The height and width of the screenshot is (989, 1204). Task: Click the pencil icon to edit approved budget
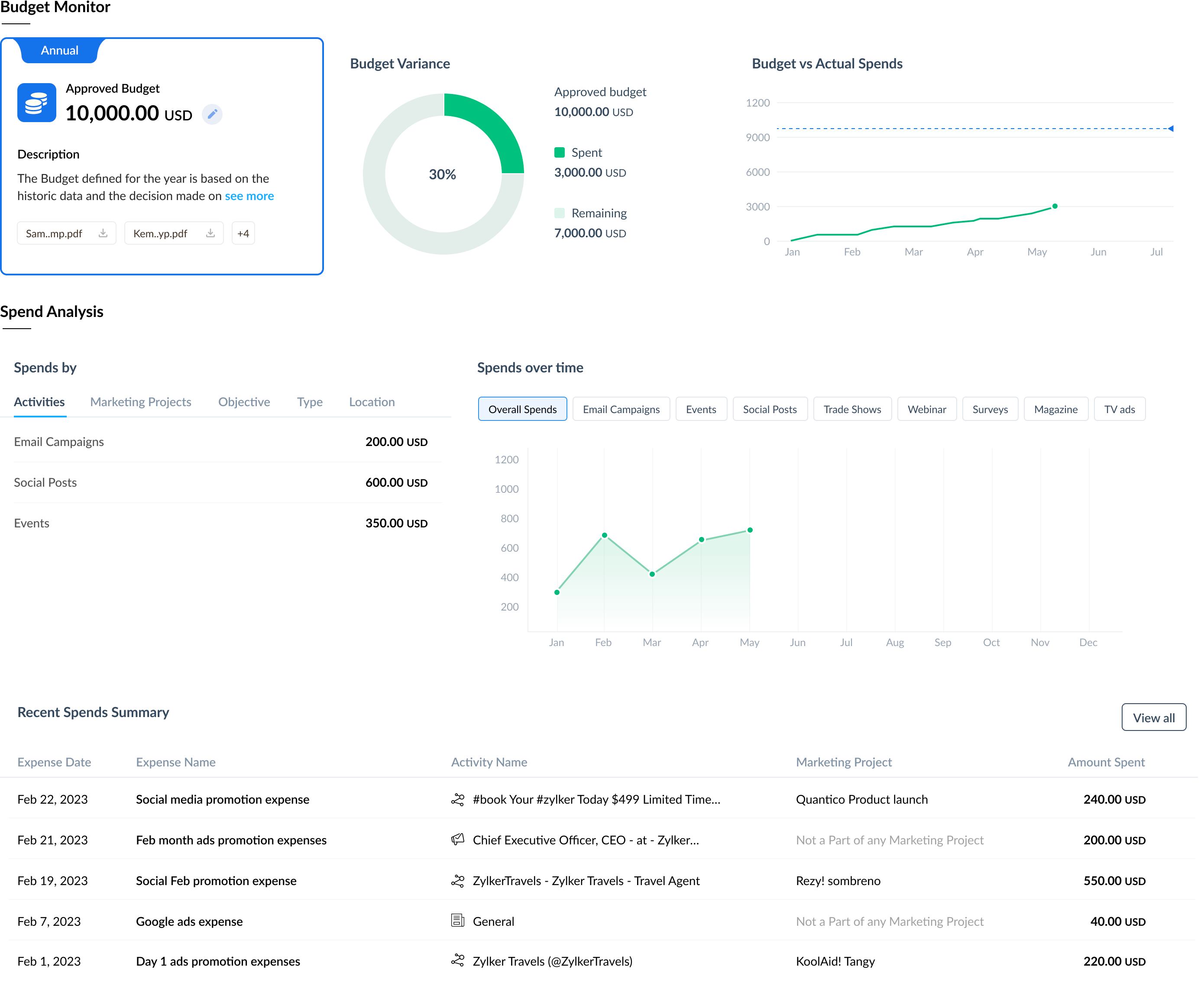point(213,114)
